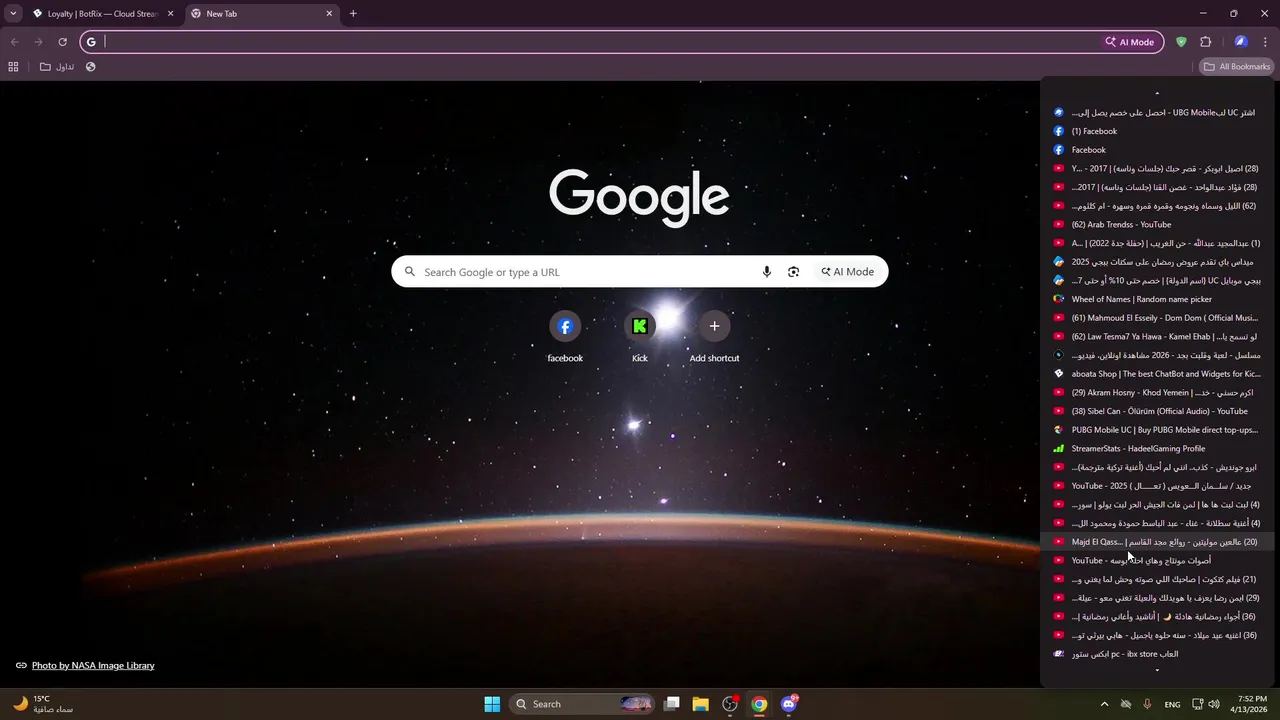The height and width of the screenshot is (720, 1280).
Task: Open a new tab with plus button
Action: click(353, 14)
